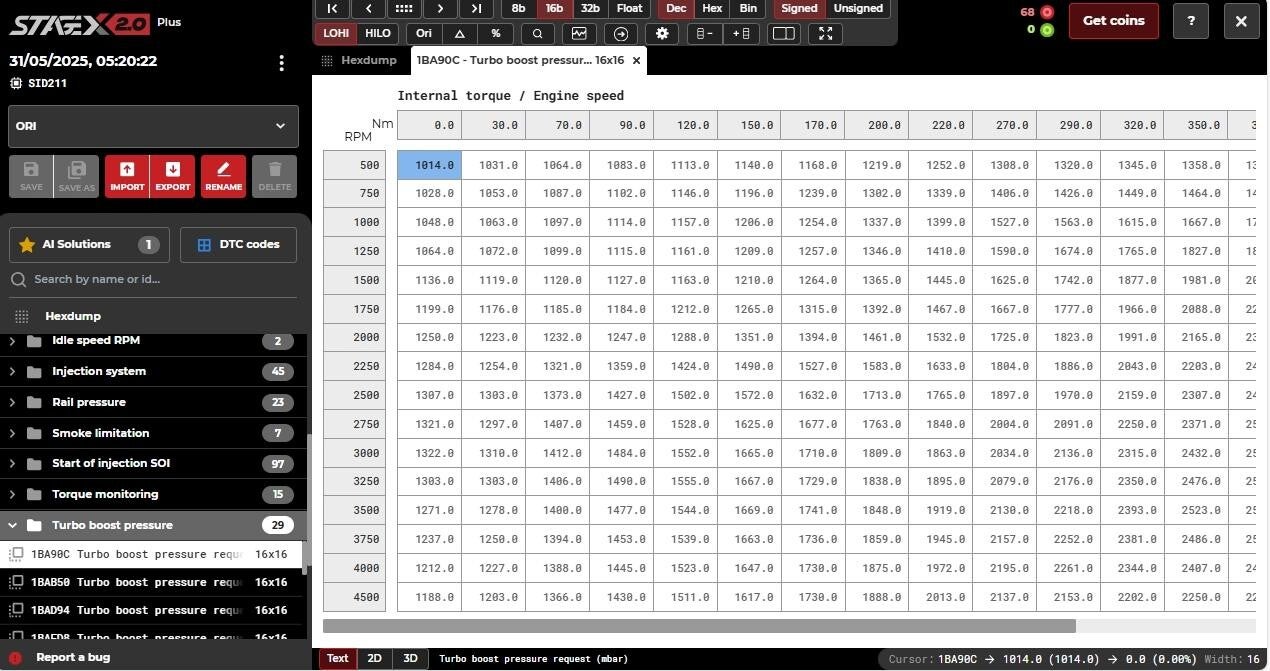Viewport: 1270px width, 671px height.
Task: Expand Injection system folder
Action: 13,372
